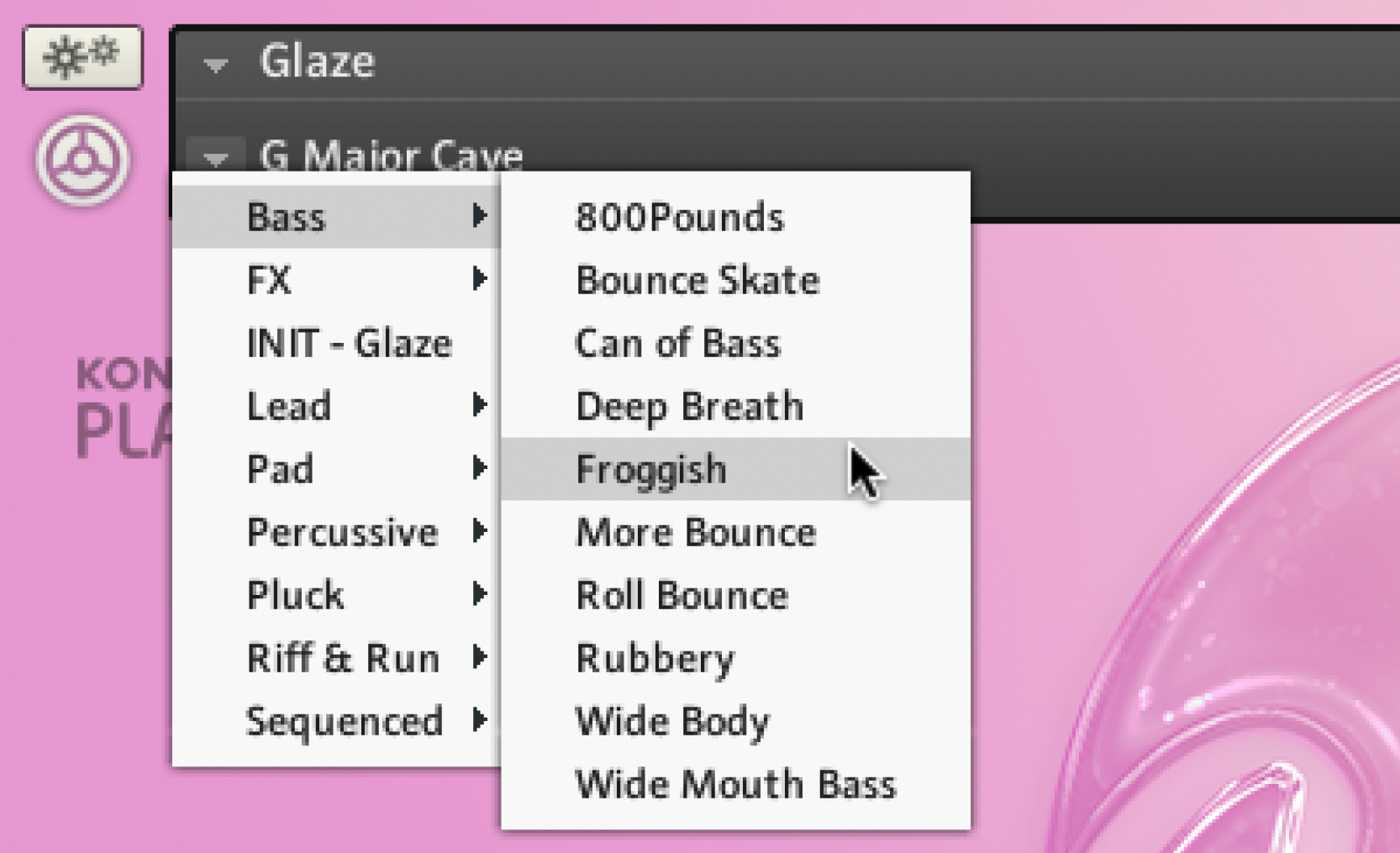Show the Pluck preset submenu
1400x853 pixels.
pyautogui.click(x=336, y=595)
